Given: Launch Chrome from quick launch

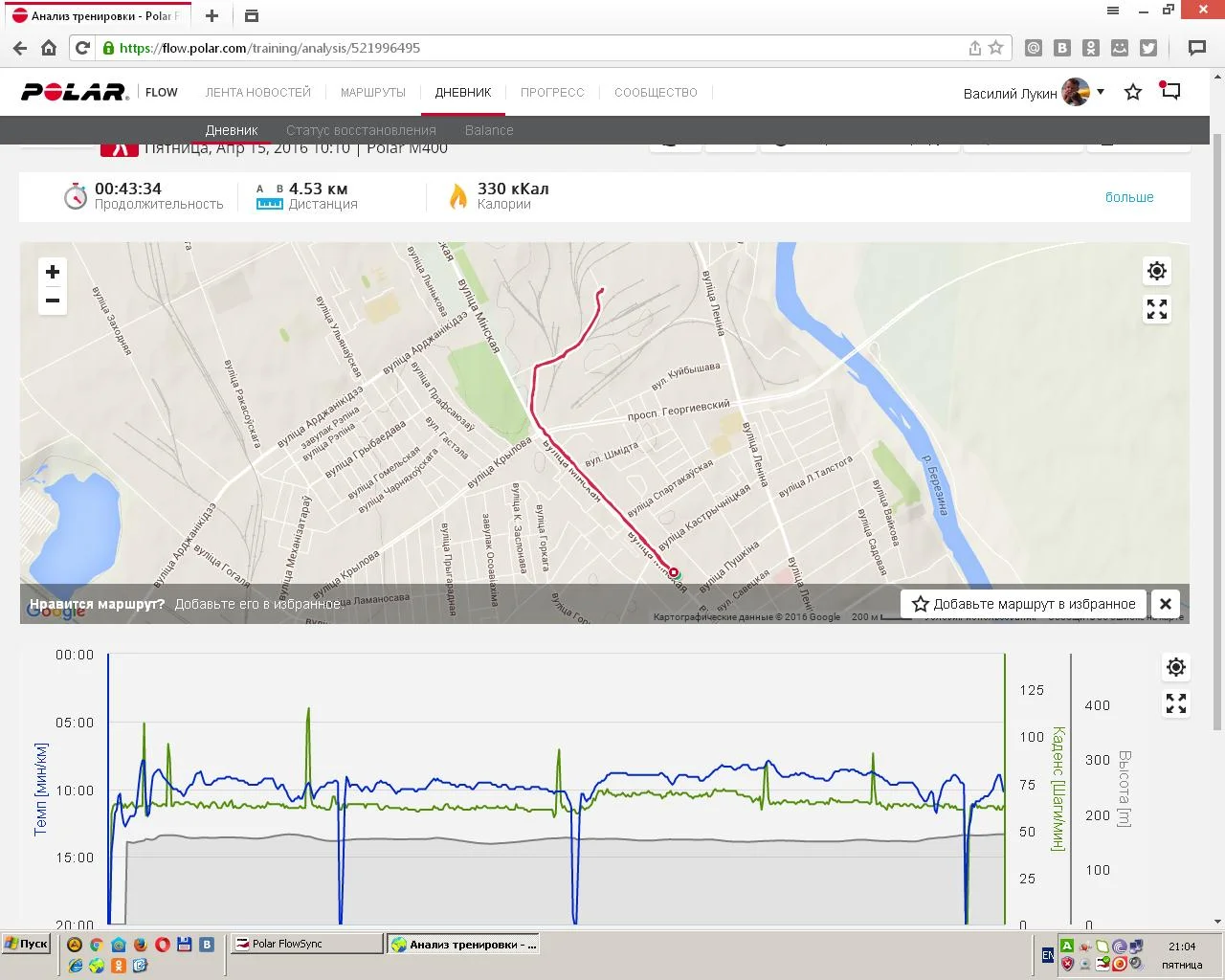Looking at the screenshot, I should [x=97, y=945].
